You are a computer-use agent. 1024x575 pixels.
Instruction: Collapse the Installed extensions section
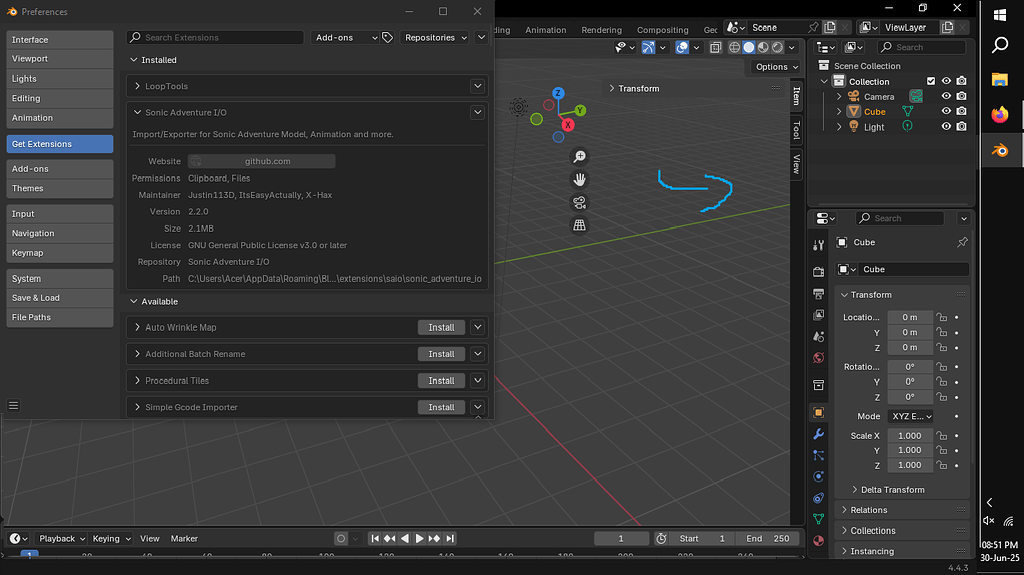click(x=134, y=60)
